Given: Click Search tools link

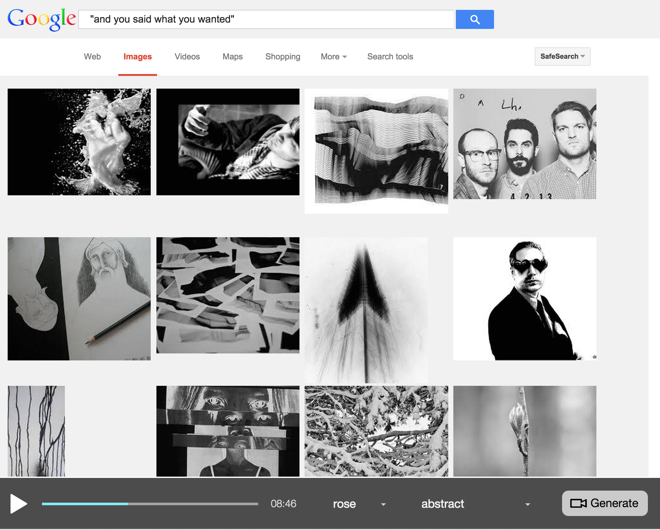Looking at the screenshot, I should click(390, 57).
